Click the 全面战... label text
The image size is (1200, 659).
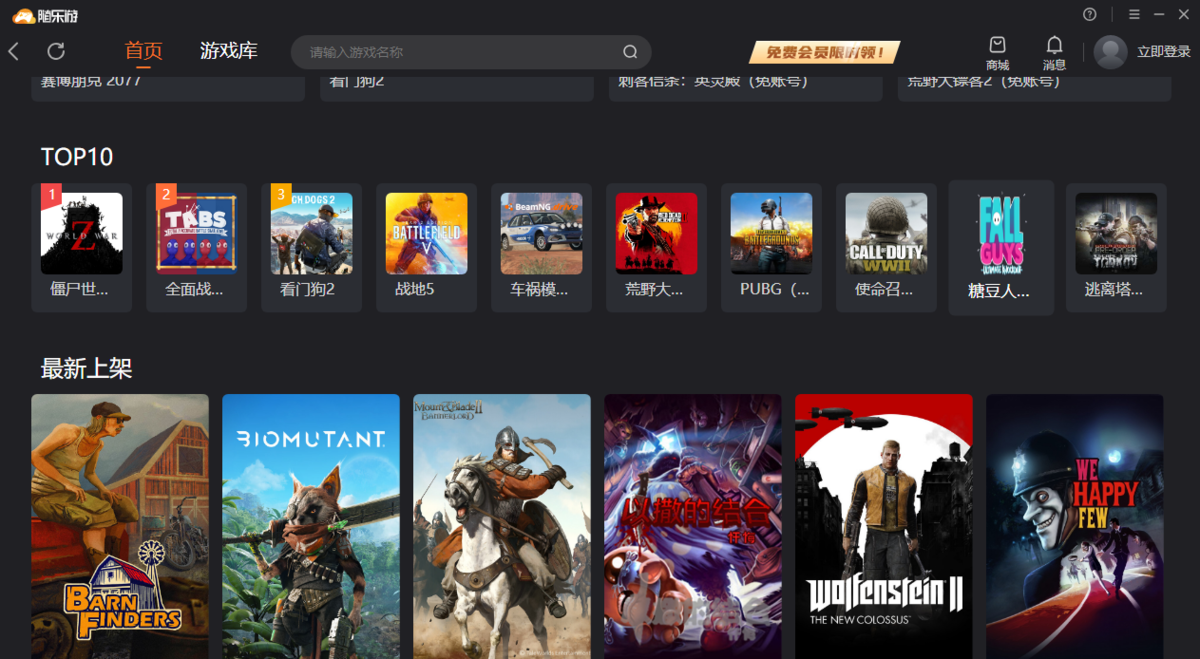click(194, 290)
